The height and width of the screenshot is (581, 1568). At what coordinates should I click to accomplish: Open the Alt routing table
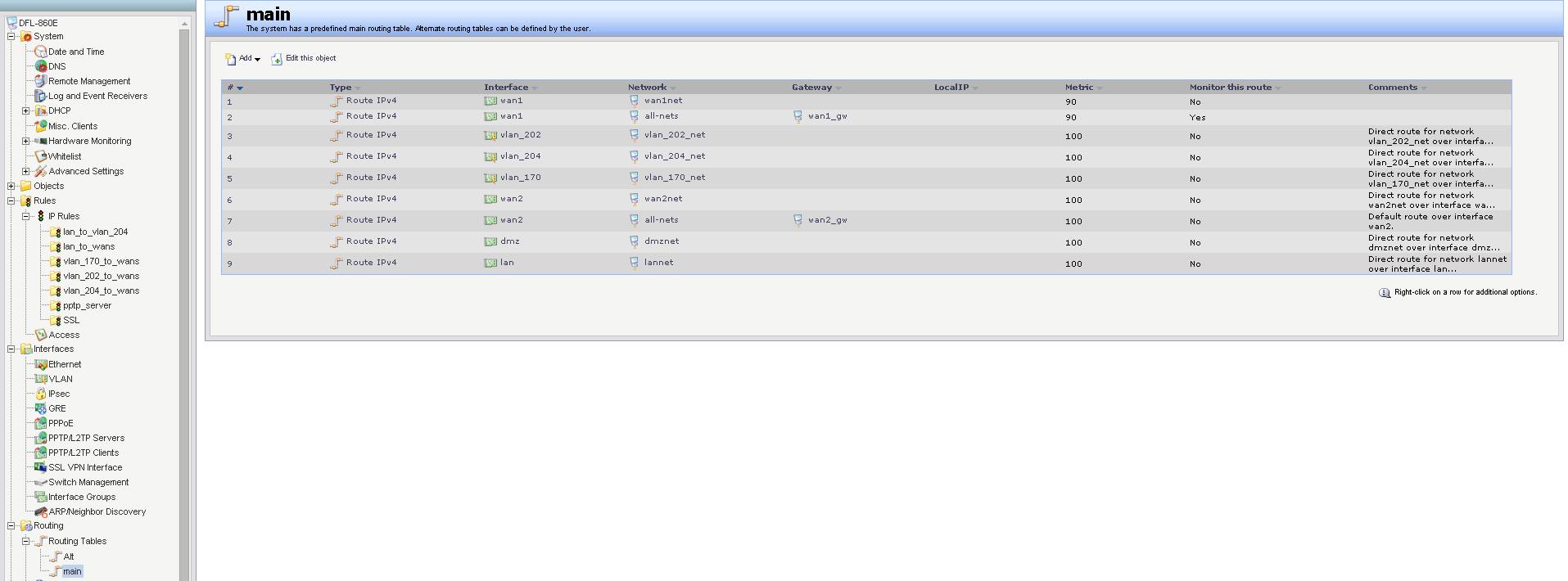coord(69,556)
